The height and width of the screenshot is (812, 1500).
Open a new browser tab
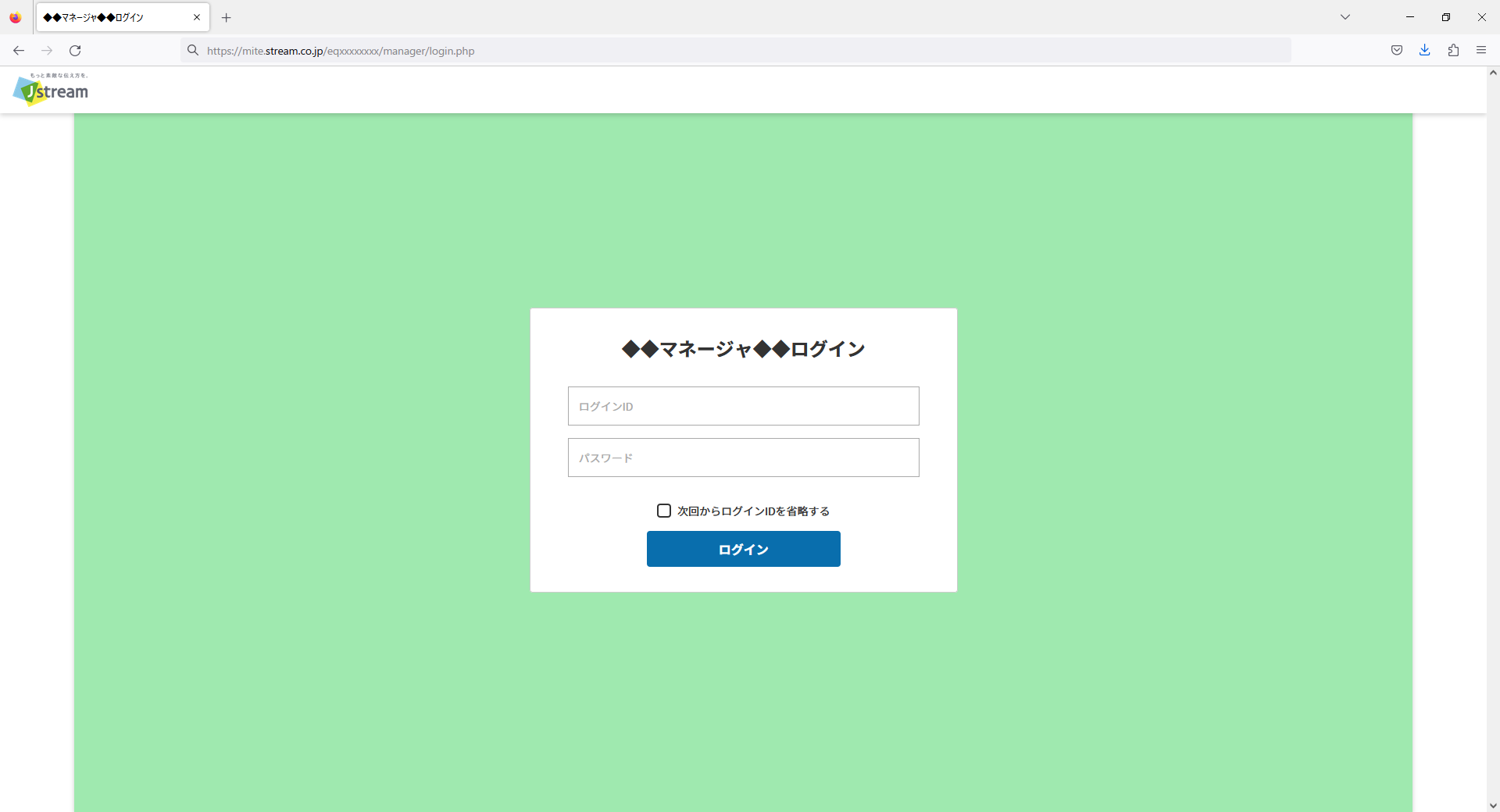click(x=227, y=17)
